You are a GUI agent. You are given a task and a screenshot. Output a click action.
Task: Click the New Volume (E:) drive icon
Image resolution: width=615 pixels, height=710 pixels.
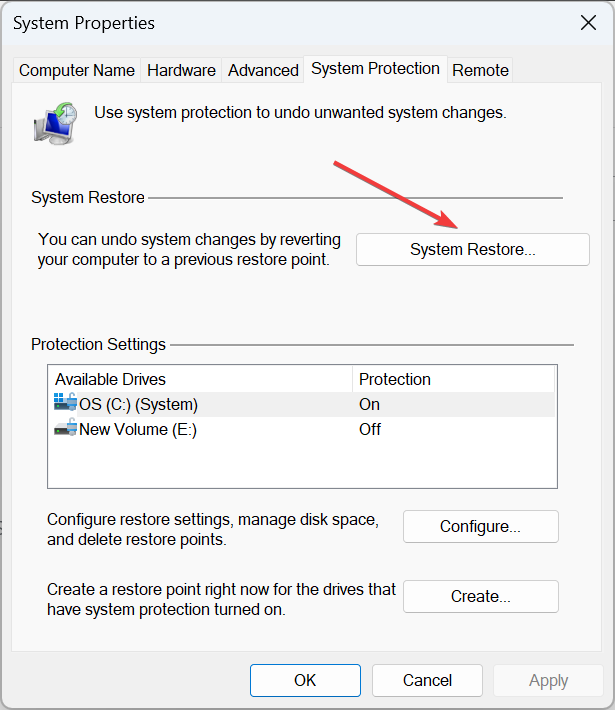point(65,429)
